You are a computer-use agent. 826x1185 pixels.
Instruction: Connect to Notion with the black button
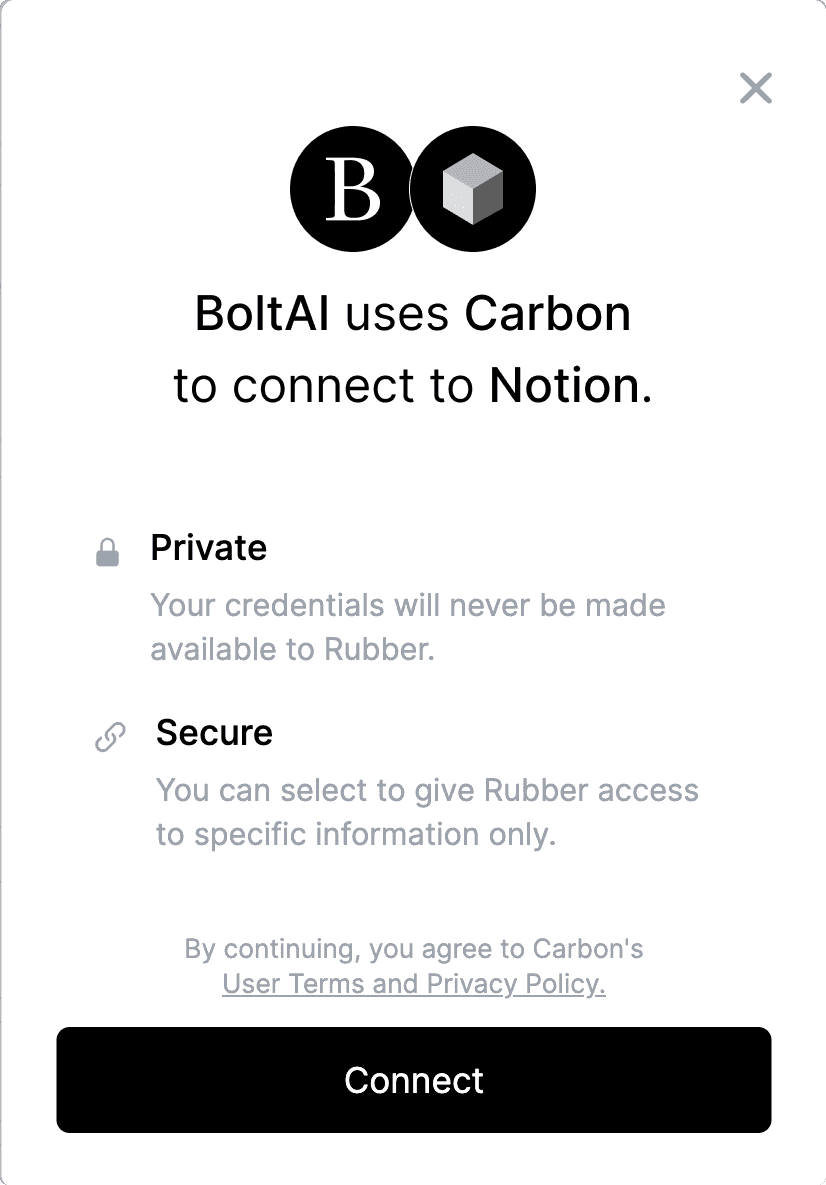[x=413, y=1079]
